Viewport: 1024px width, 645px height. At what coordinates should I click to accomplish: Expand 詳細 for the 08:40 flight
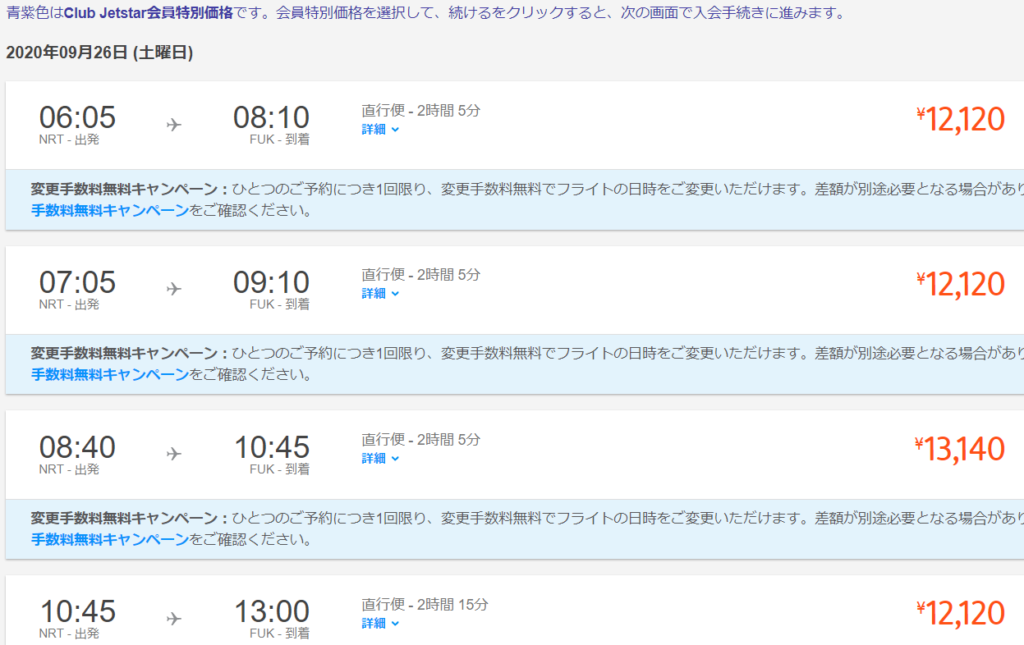[380, 458]
